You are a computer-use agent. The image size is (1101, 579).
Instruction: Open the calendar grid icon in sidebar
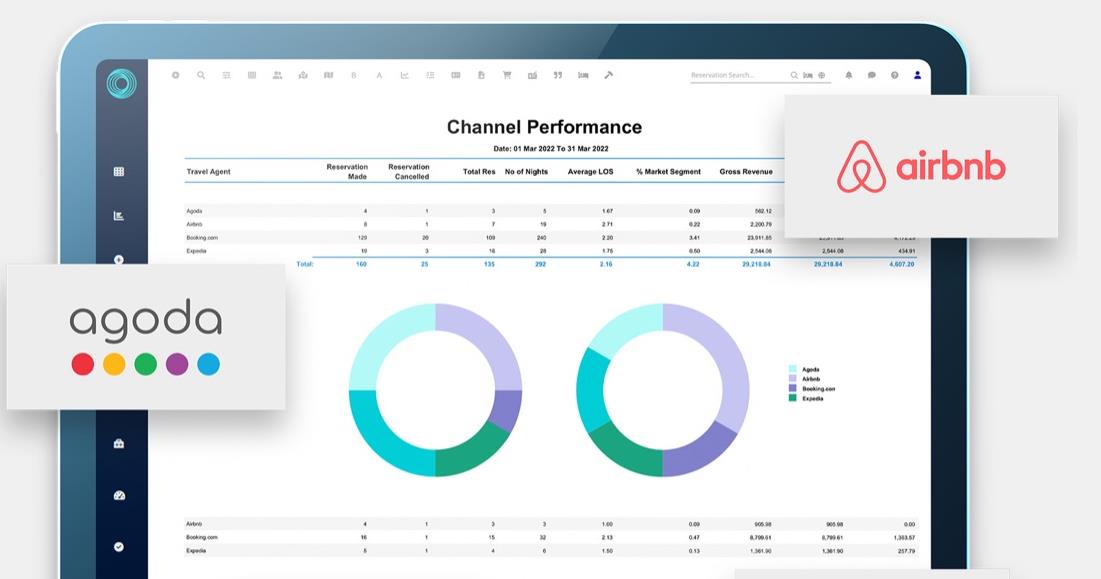119,172
